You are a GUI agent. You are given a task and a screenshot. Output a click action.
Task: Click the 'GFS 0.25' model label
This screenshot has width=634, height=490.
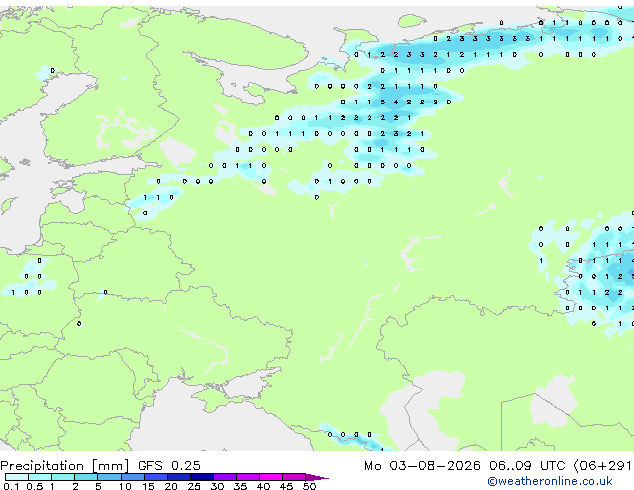pyautogui.click(x=169, y=465)
